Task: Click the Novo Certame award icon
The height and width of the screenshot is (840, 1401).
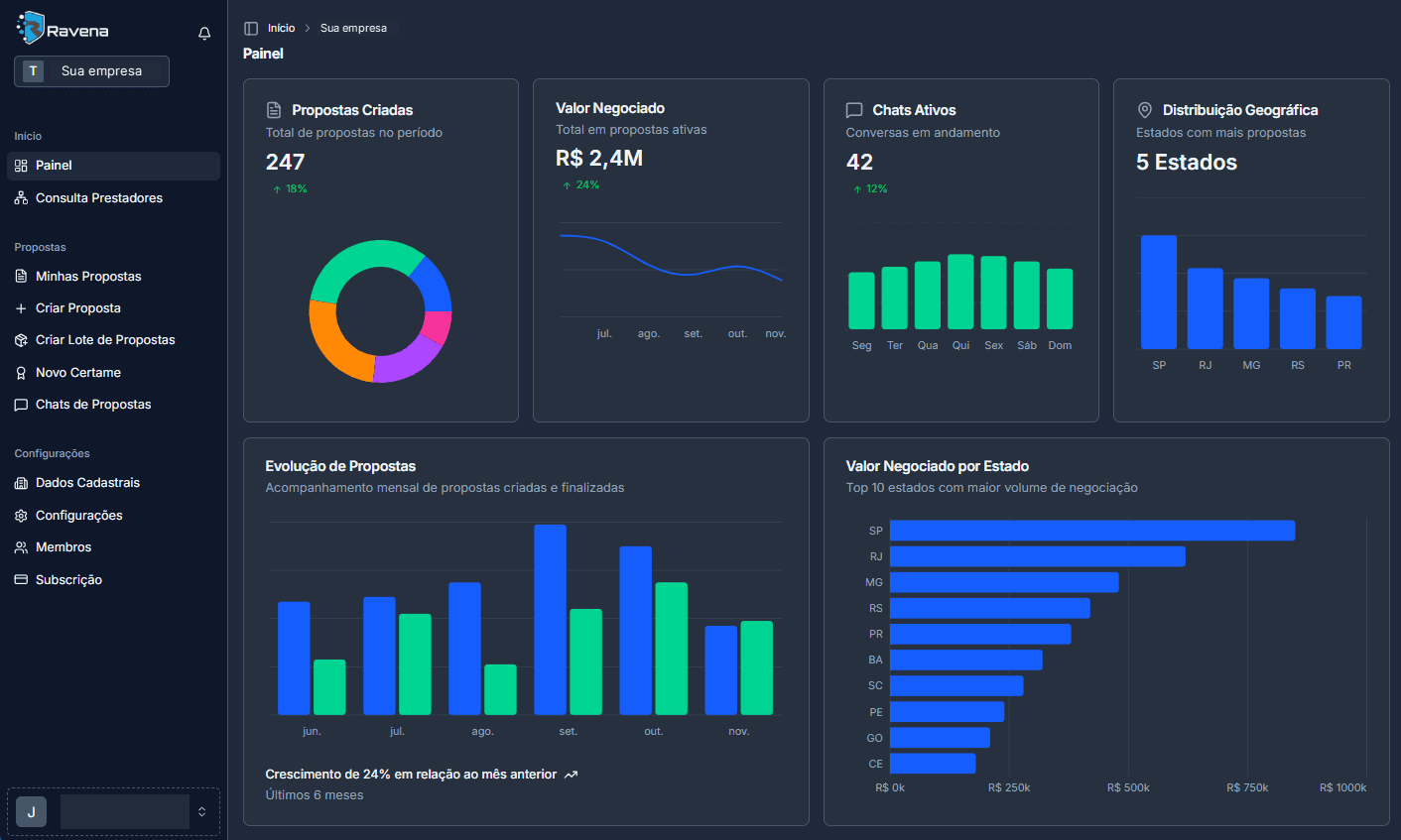Action: pos(21,373)
